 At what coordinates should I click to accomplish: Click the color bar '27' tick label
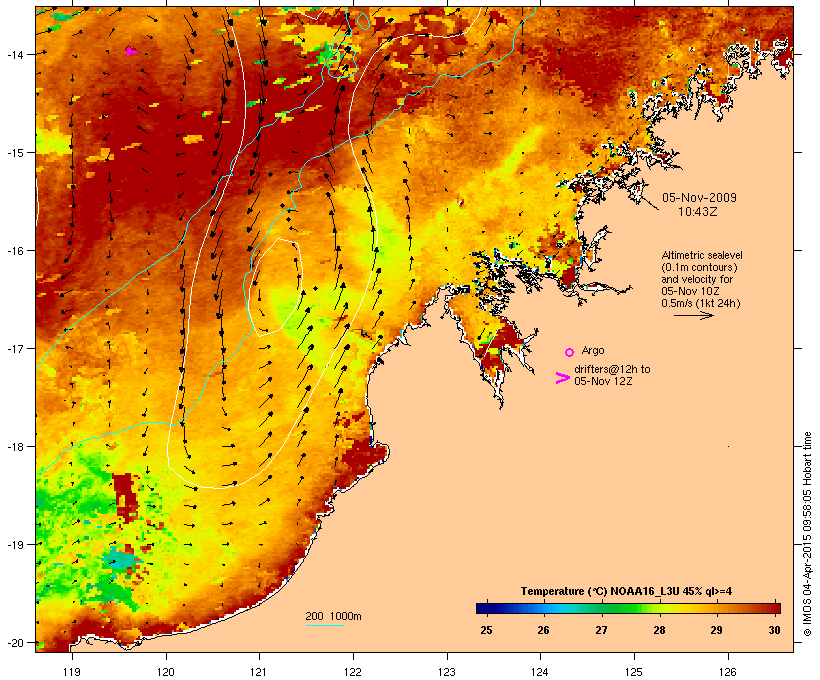(601, 630)
